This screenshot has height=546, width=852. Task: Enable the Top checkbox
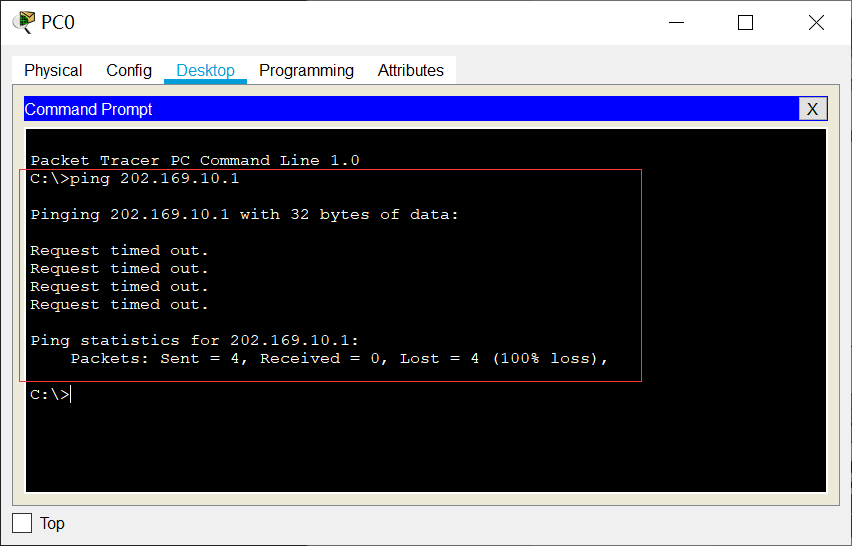[x=22, y=523]
